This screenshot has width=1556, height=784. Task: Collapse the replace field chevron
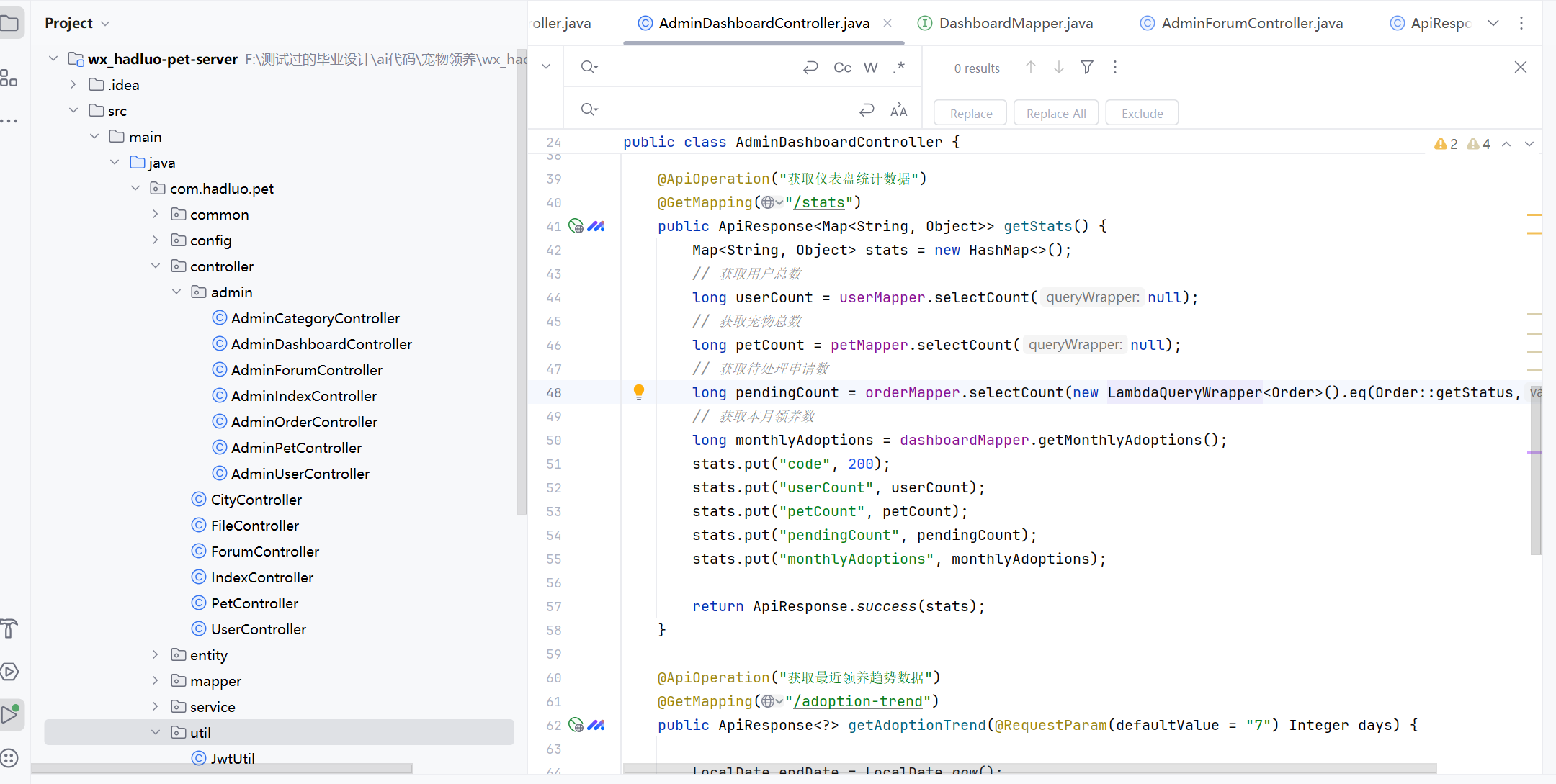click(546, 66)
